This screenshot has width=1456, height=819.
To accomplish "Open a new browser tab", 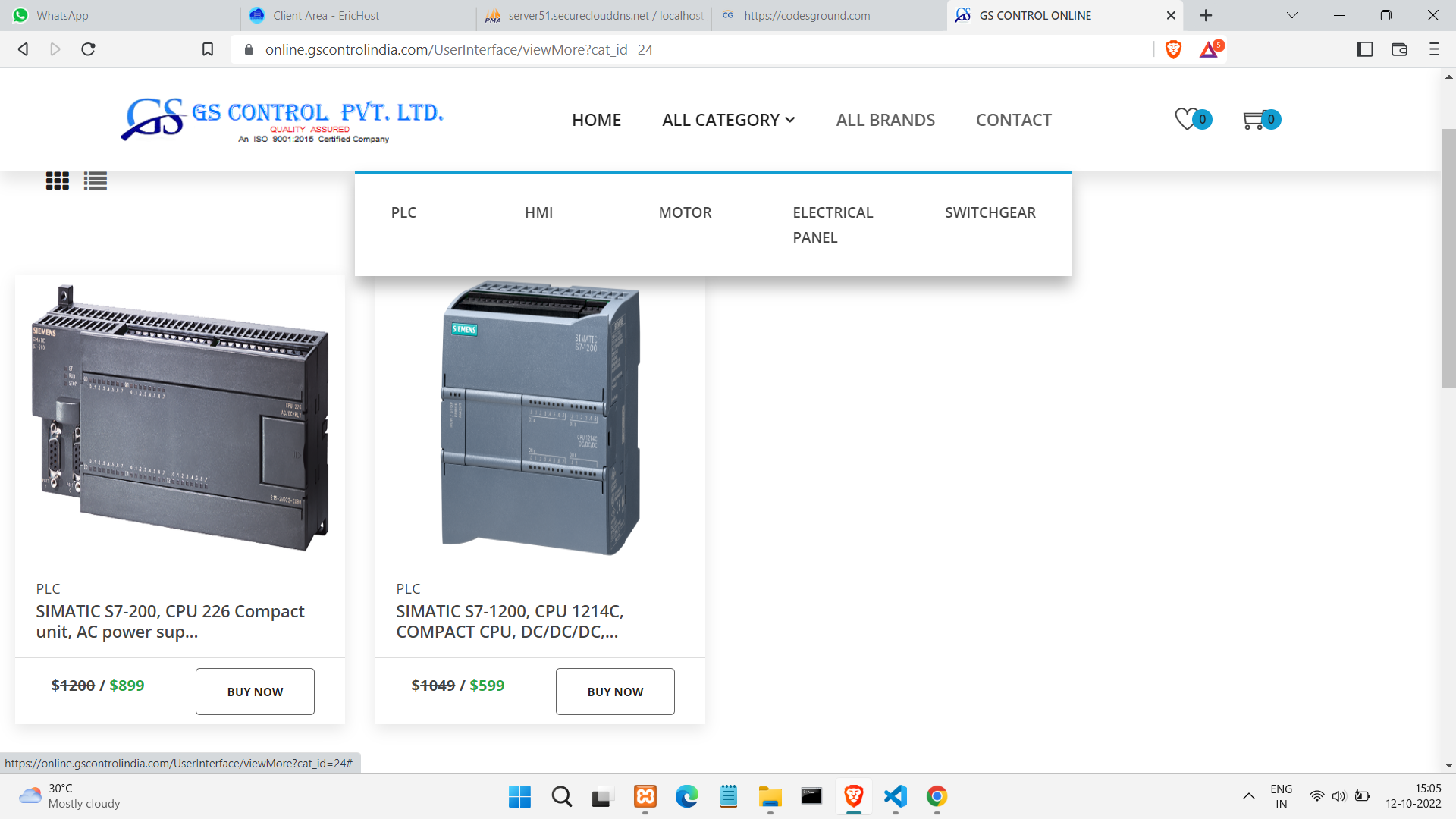I will tap(1206, 15).
